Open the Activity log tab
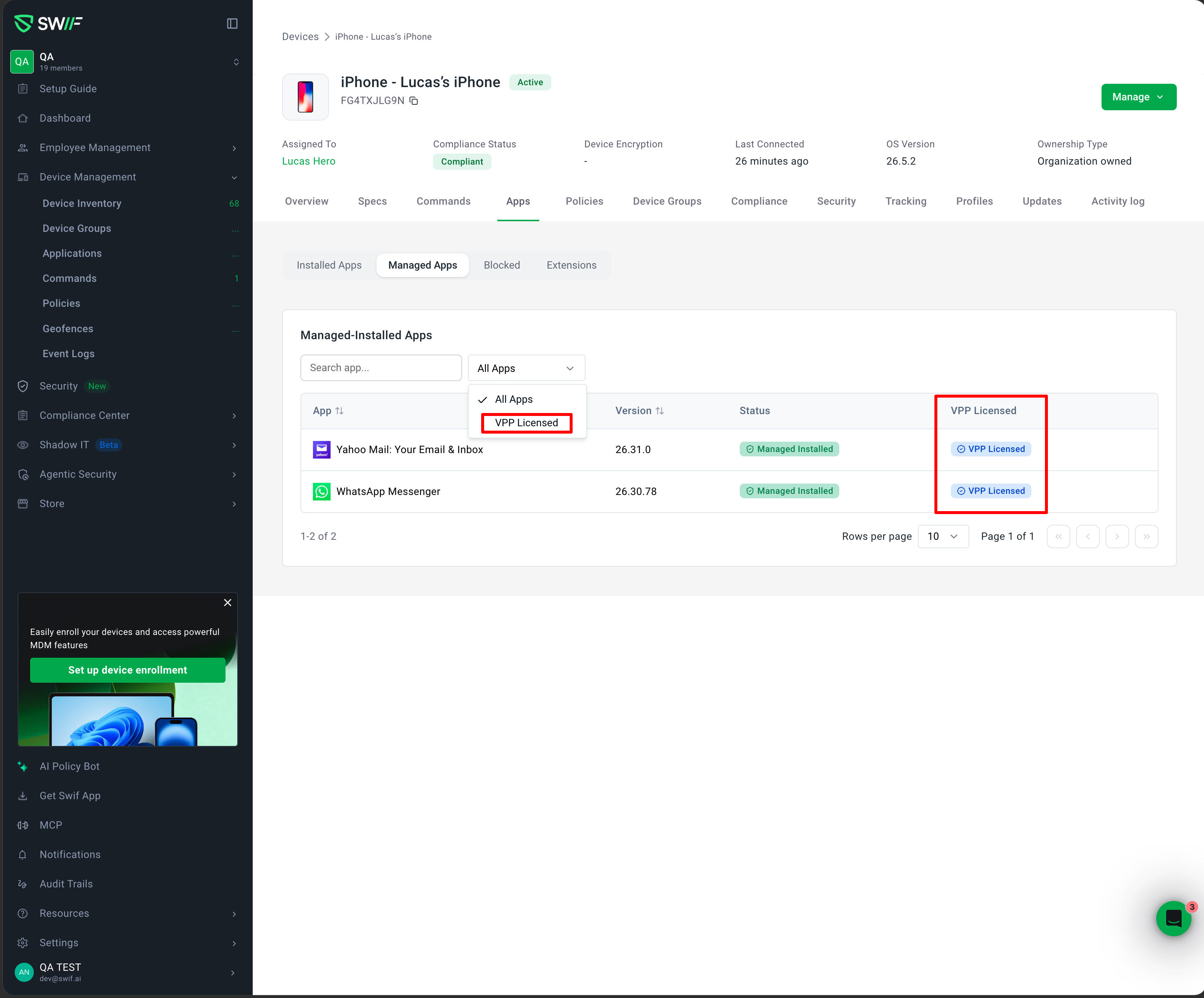The height and width of the screenshot is (998, 1204). (x=1117, y=201)
